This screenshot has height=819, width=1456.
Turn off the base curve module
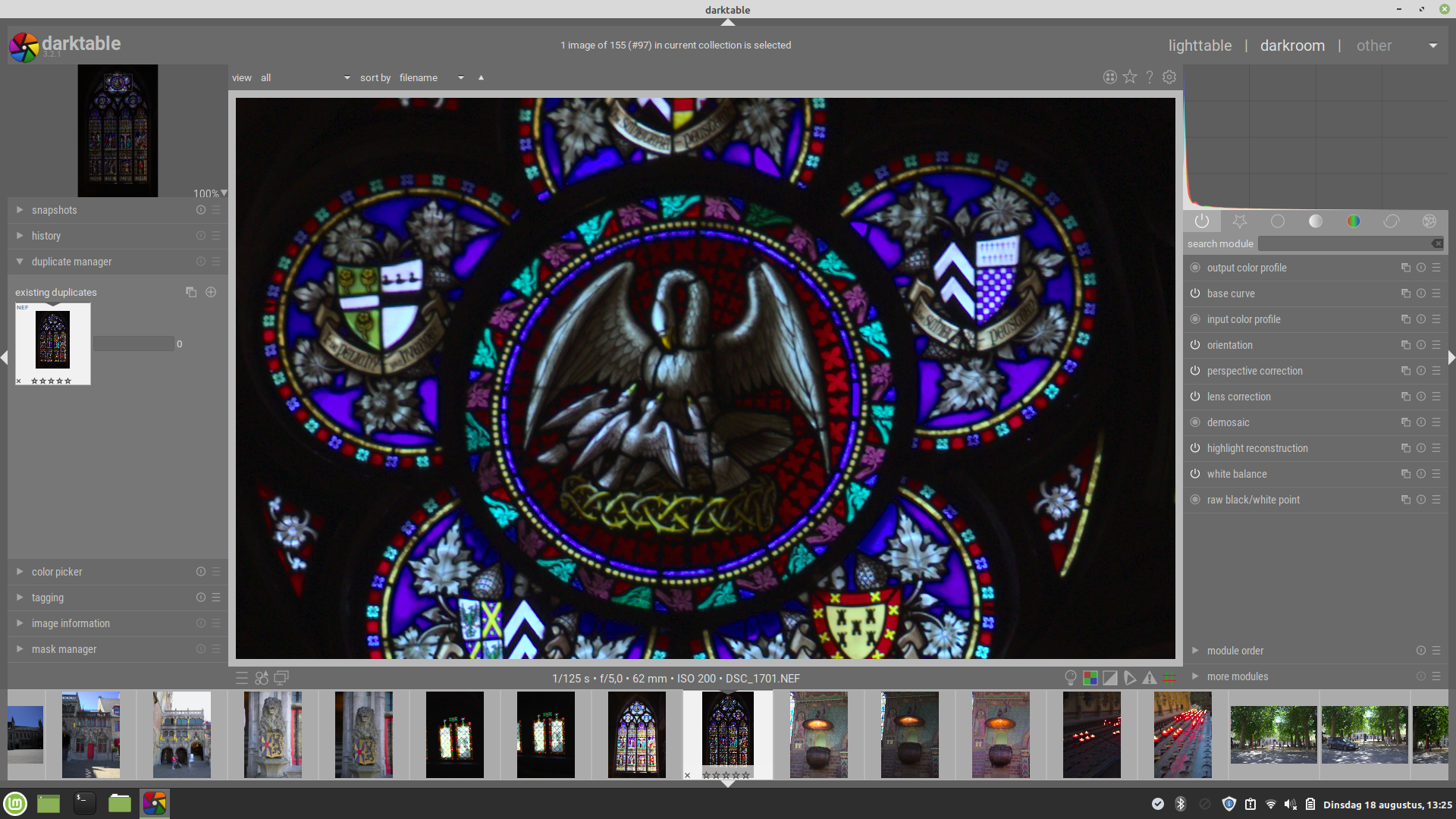point(1195,293)
